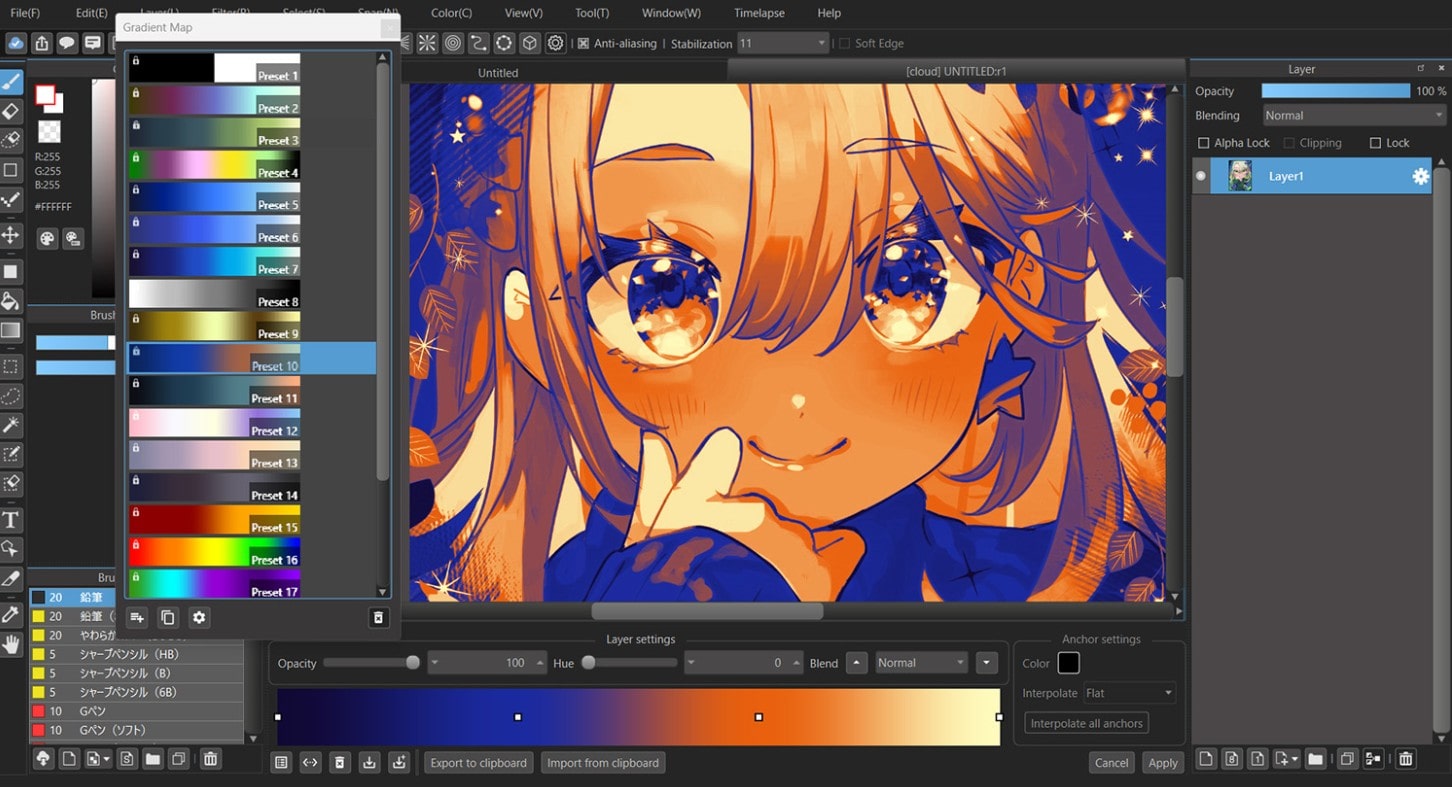Screen dimensions: 1452x787
Task: Click the anchor Color swatch
Action: click(1068, 663)
